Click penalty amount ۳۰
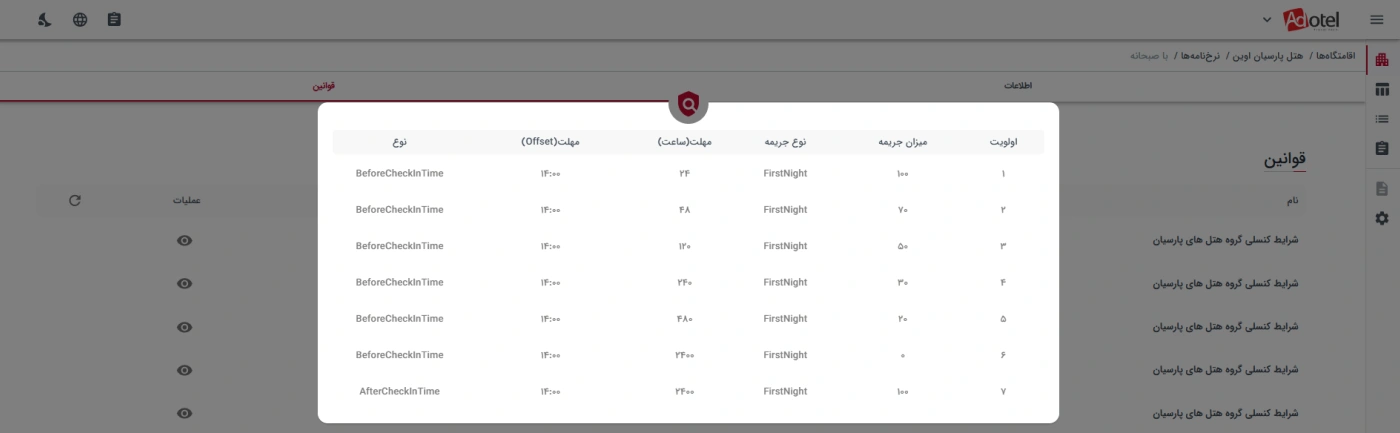This screenshot has width=1400, height=433. [x=903, y=282]
